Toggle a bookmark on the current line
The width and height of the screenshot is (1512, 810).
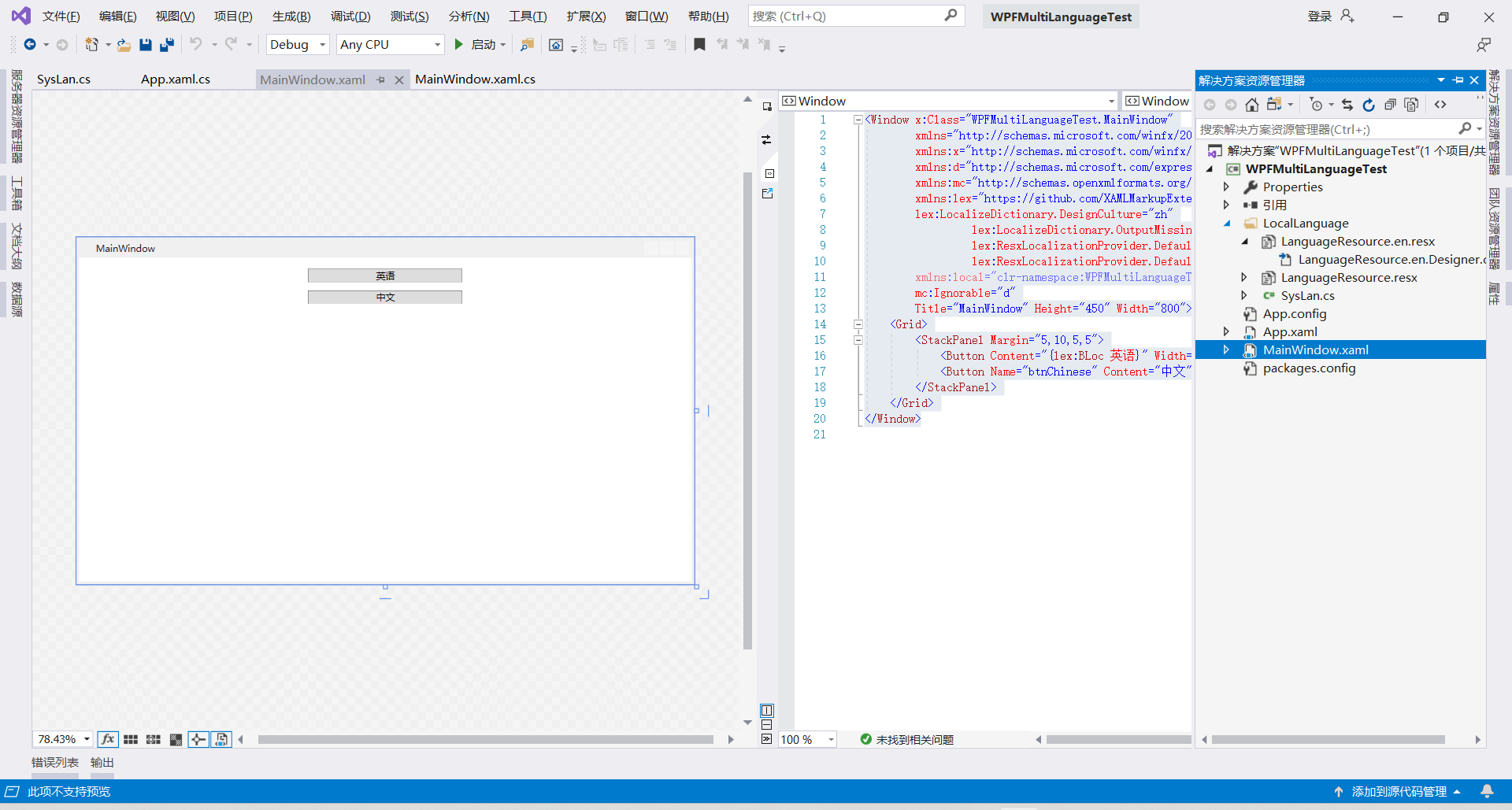(699, 45)
